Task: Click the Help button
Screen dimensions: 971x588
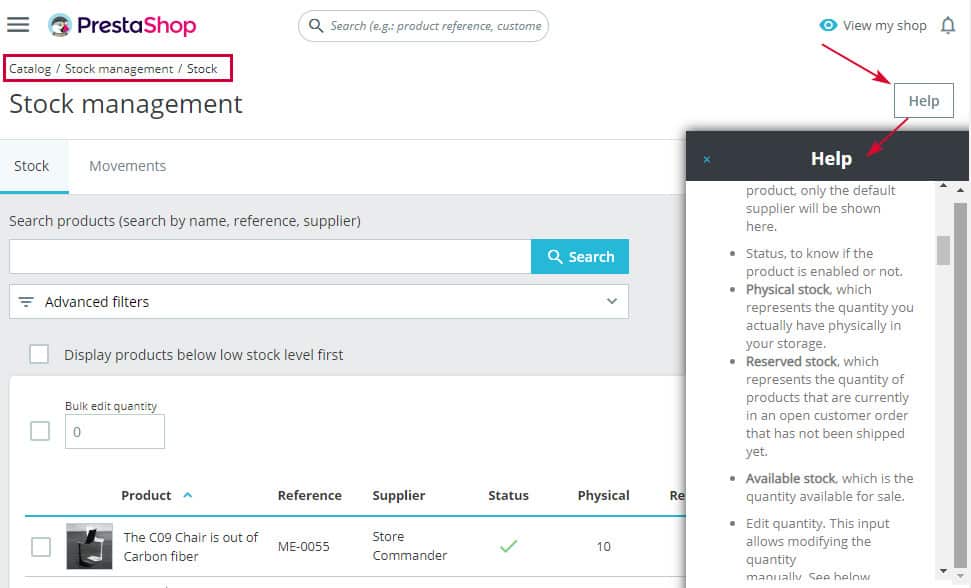Action: pos(923,101)
